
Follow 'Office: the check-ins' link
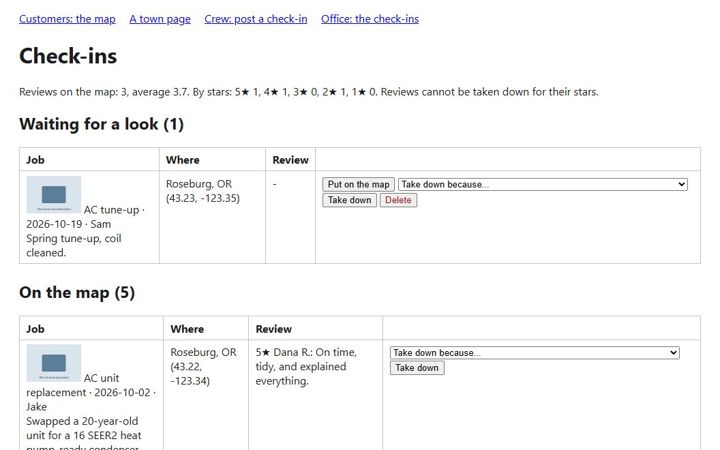click(x=370, y=19)
